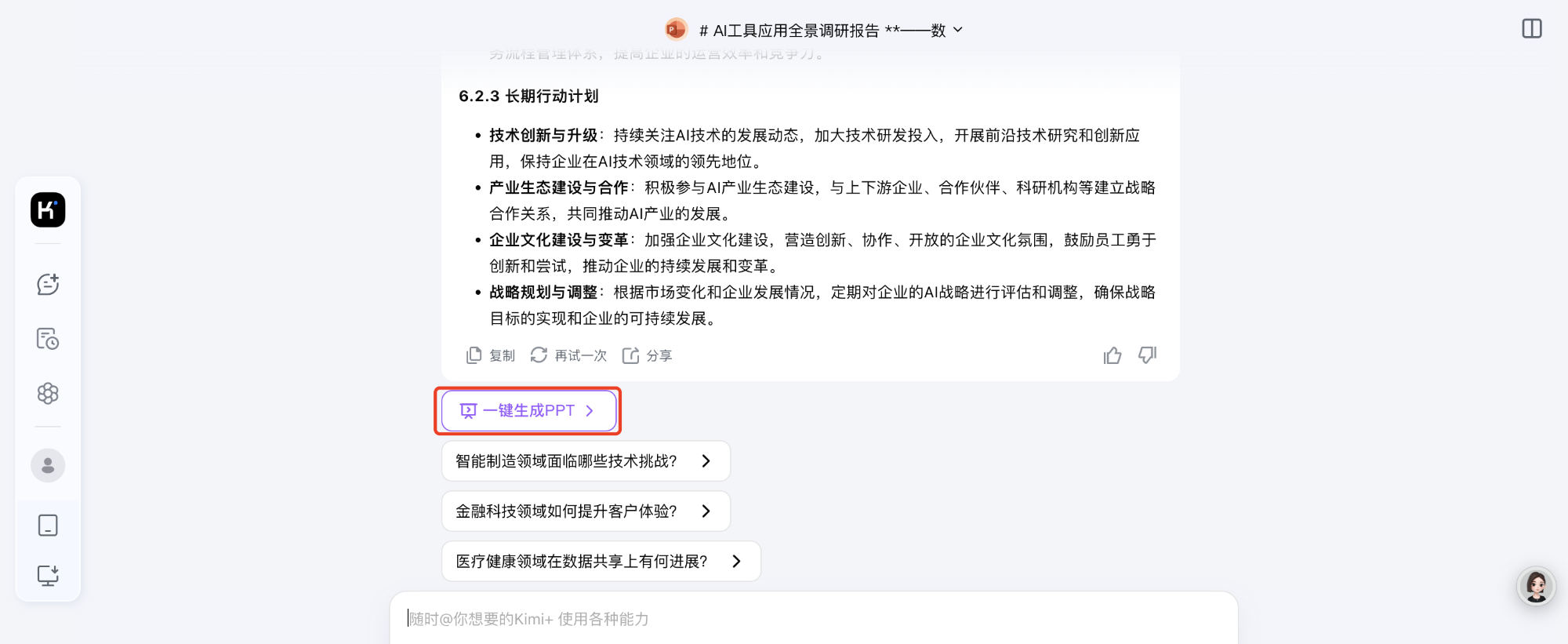The image size is (1568, 644).
Task: Open the mobile app icon in sidebar
Action: coord(48,525)
